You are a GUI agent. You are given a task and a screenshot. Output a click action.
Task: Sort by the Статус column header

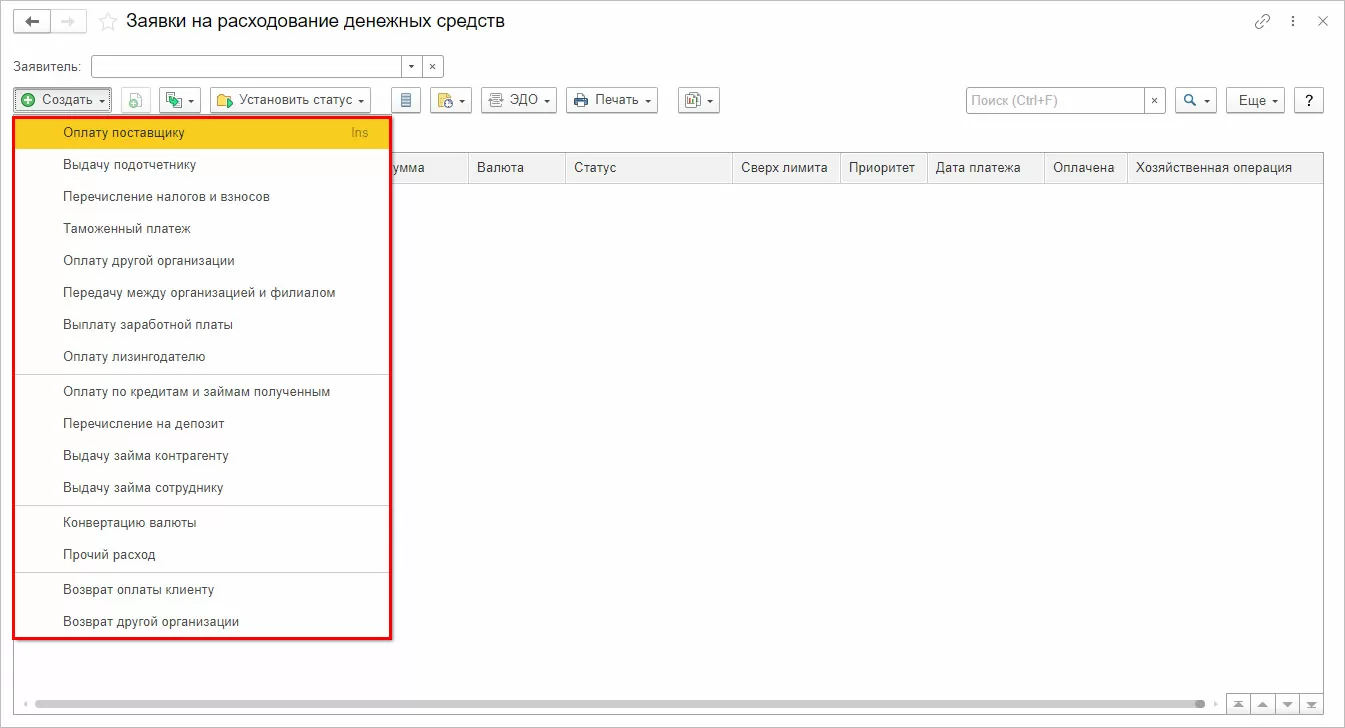(649, 168)
